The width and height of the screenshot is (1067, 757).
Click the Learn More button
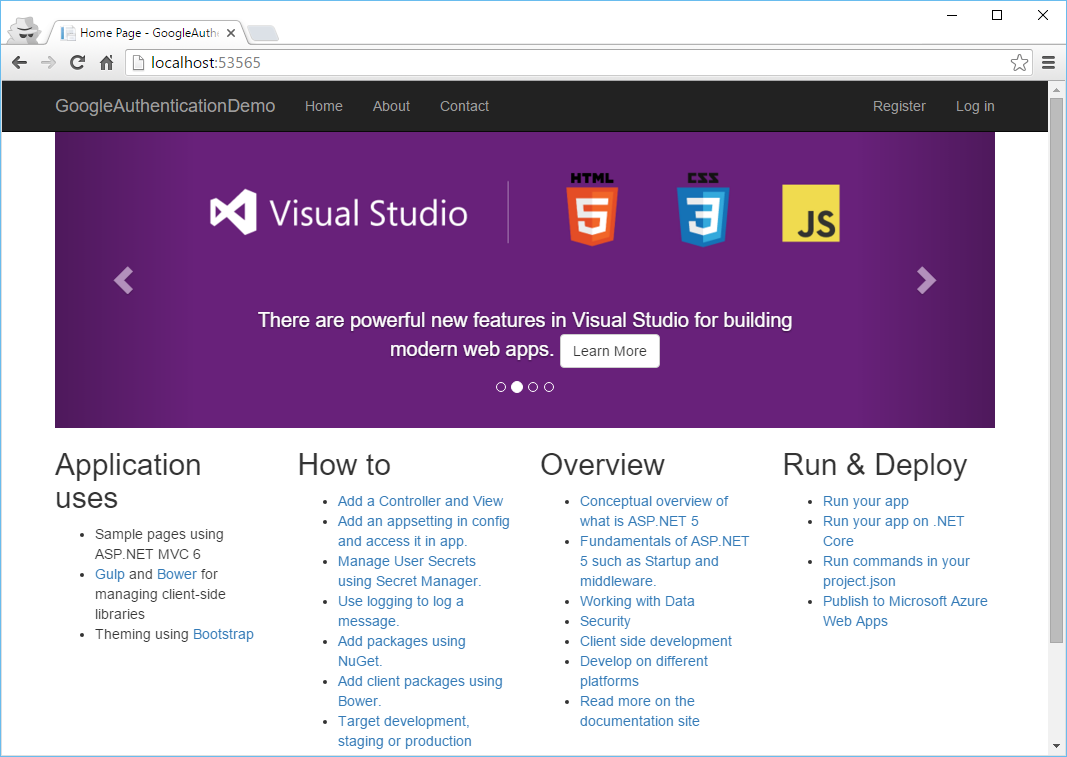pyautogui.click(x=610, y=351)
